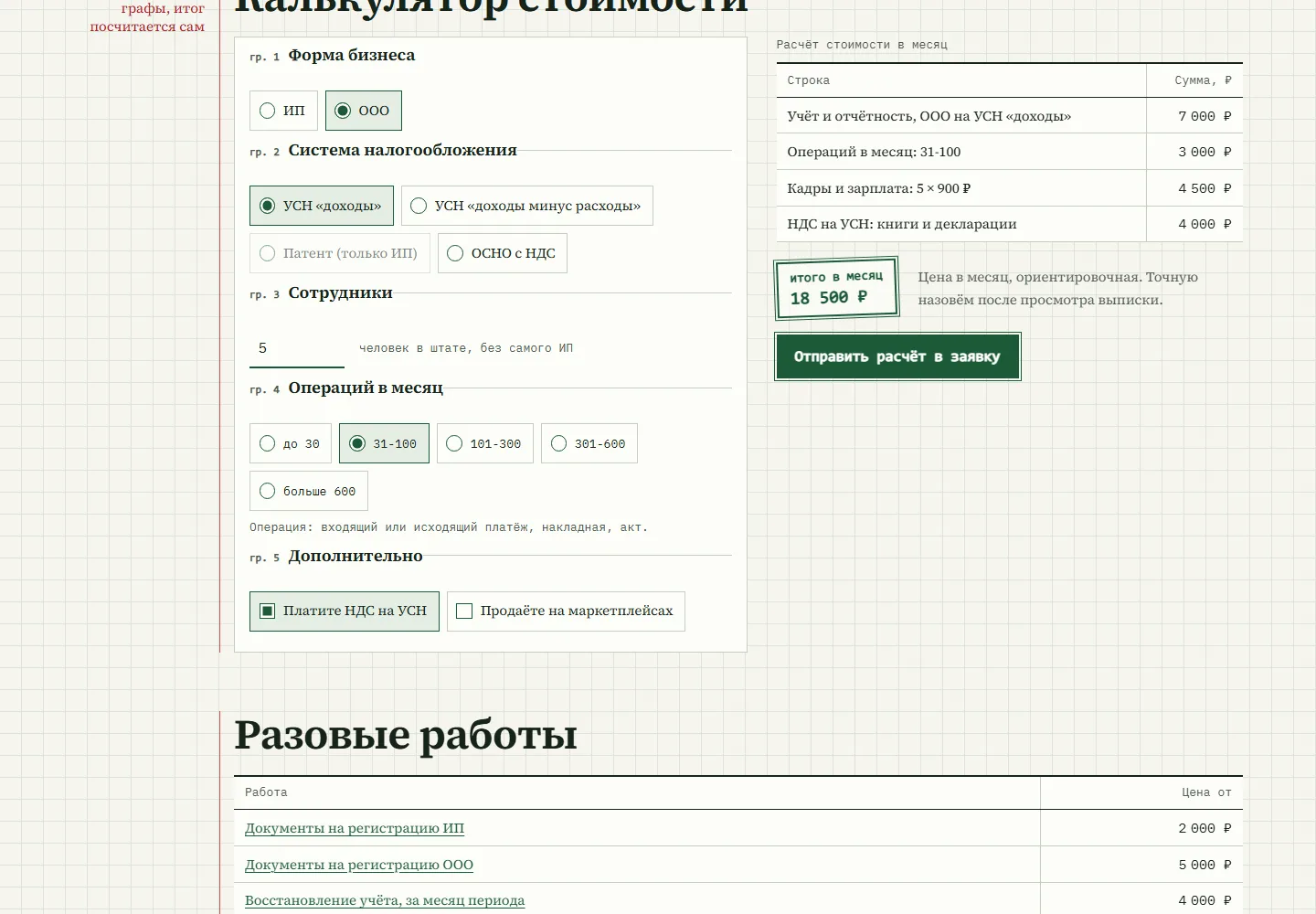Check Продаёте на маркетплейсах checkbox
Screen dimensions: 1316x914
[566, 611]
